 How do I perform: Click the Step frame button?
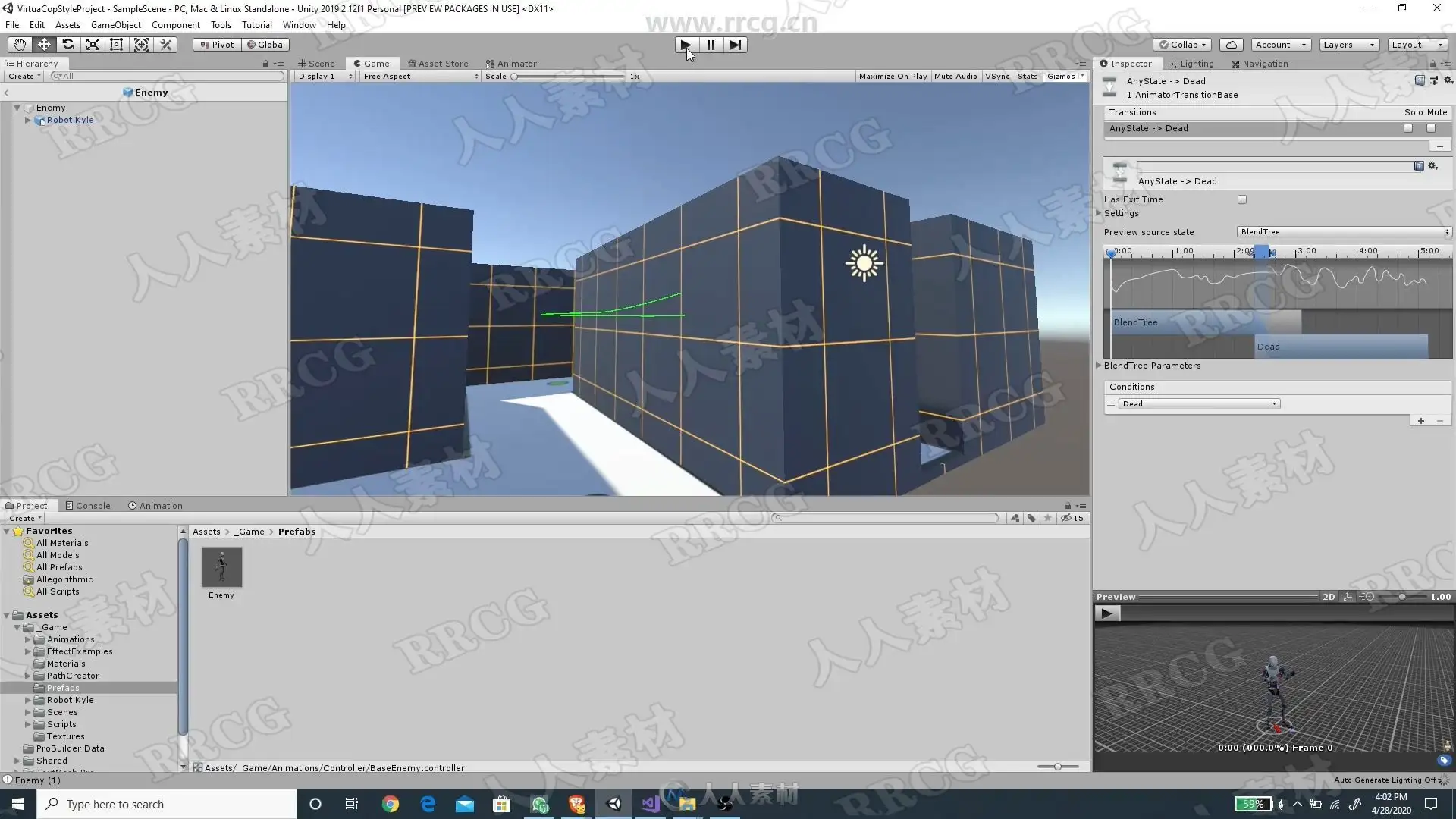(735, 45)
